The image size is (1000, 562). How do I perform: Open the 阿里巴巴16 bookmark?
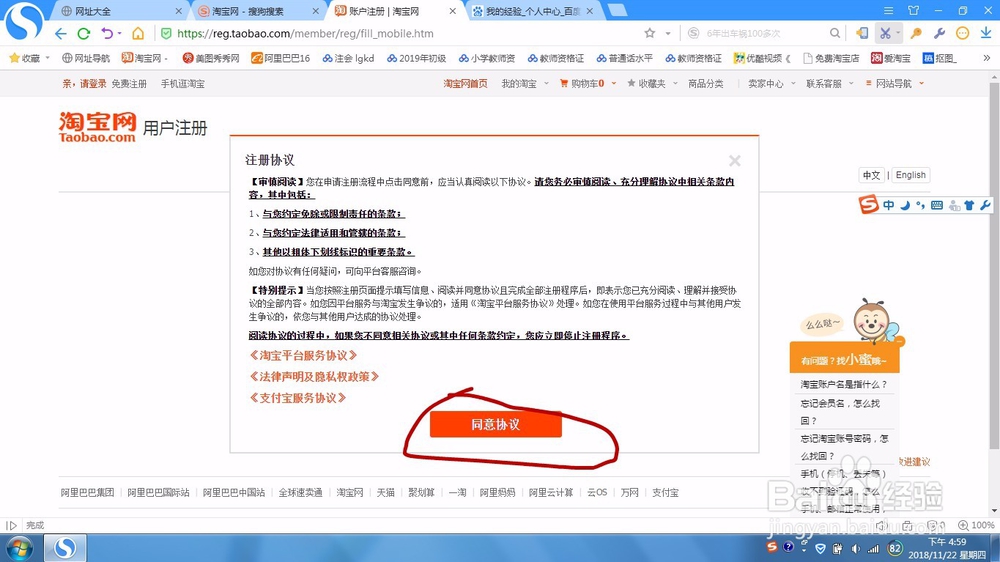click(280, 58)
